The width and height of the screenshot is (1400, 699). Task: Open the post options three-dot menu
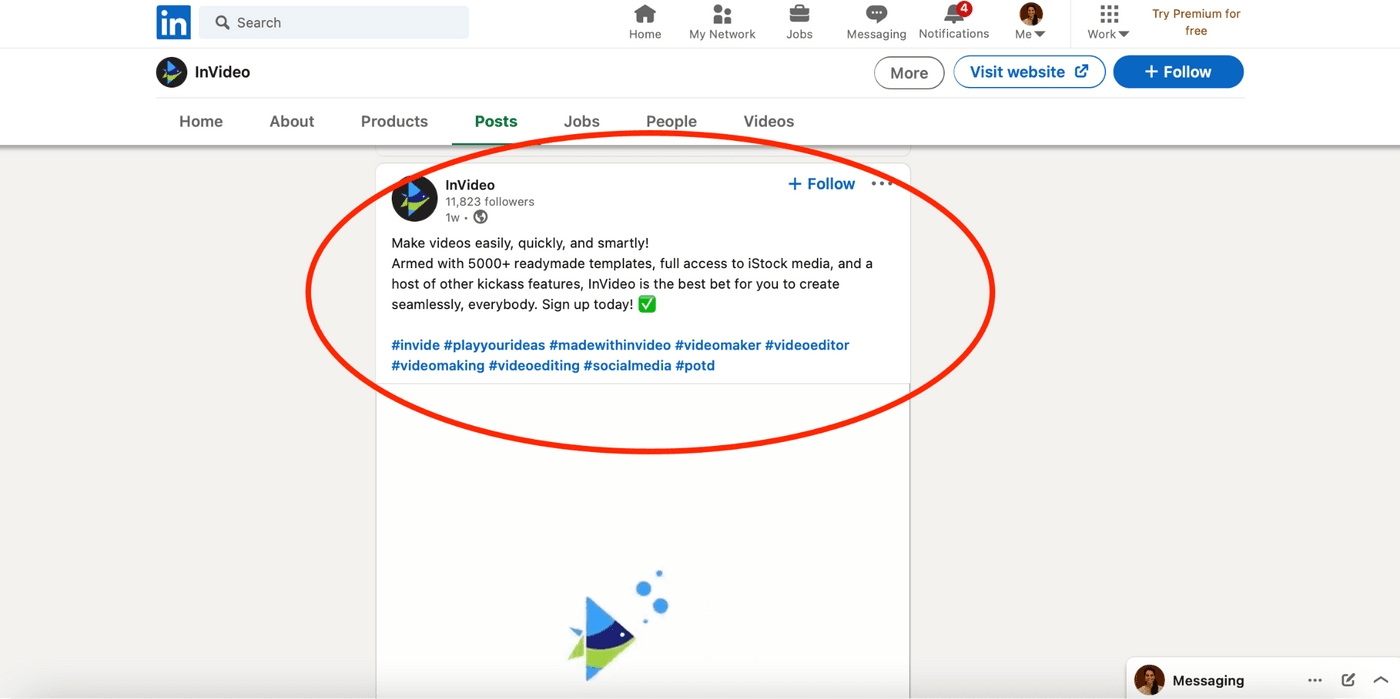pos(883,183)
